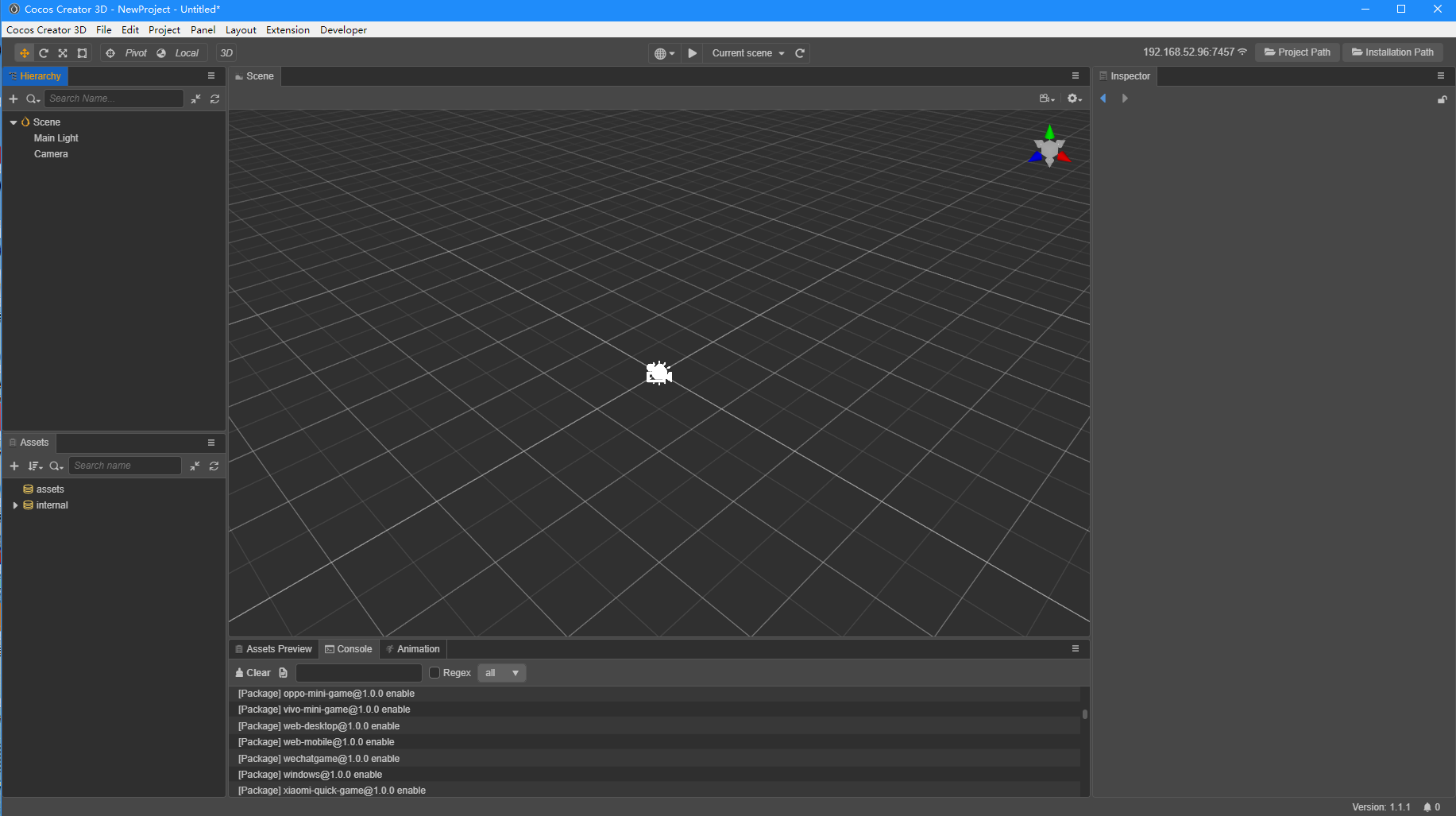Select the Camera node

click(51, 154)
